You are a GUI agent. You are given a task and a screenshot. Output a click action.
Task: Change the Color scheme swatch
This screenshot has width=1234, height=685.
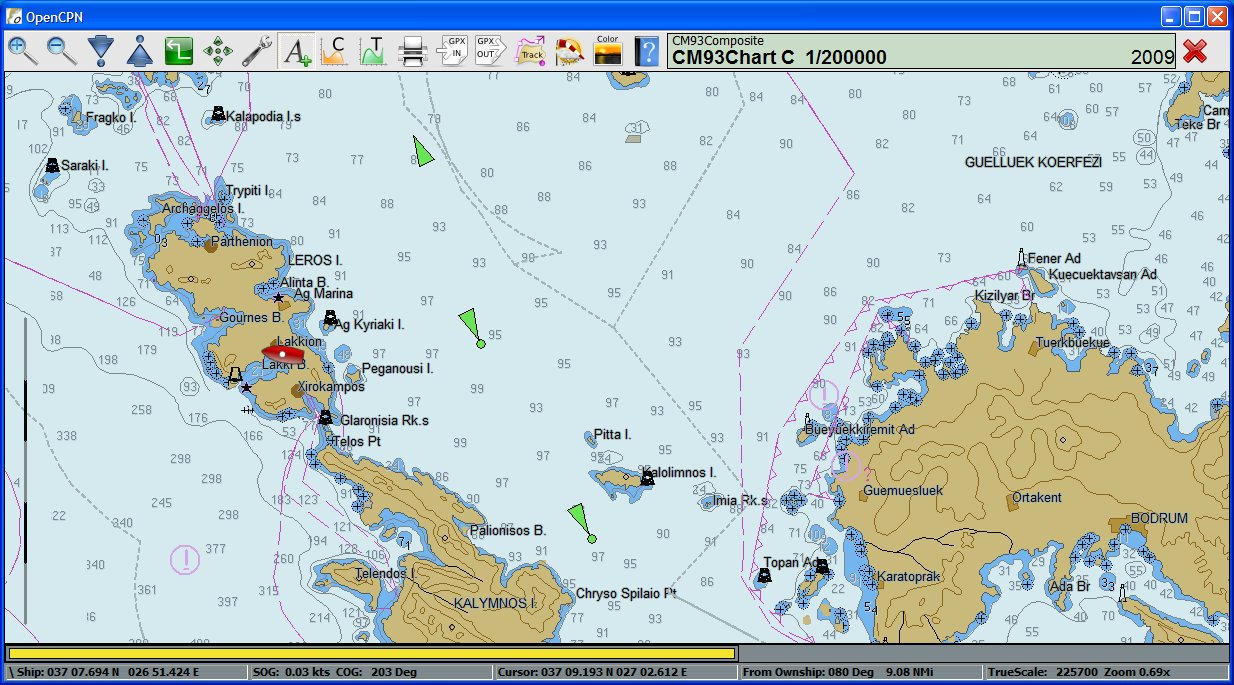click(x=607, y=50)
